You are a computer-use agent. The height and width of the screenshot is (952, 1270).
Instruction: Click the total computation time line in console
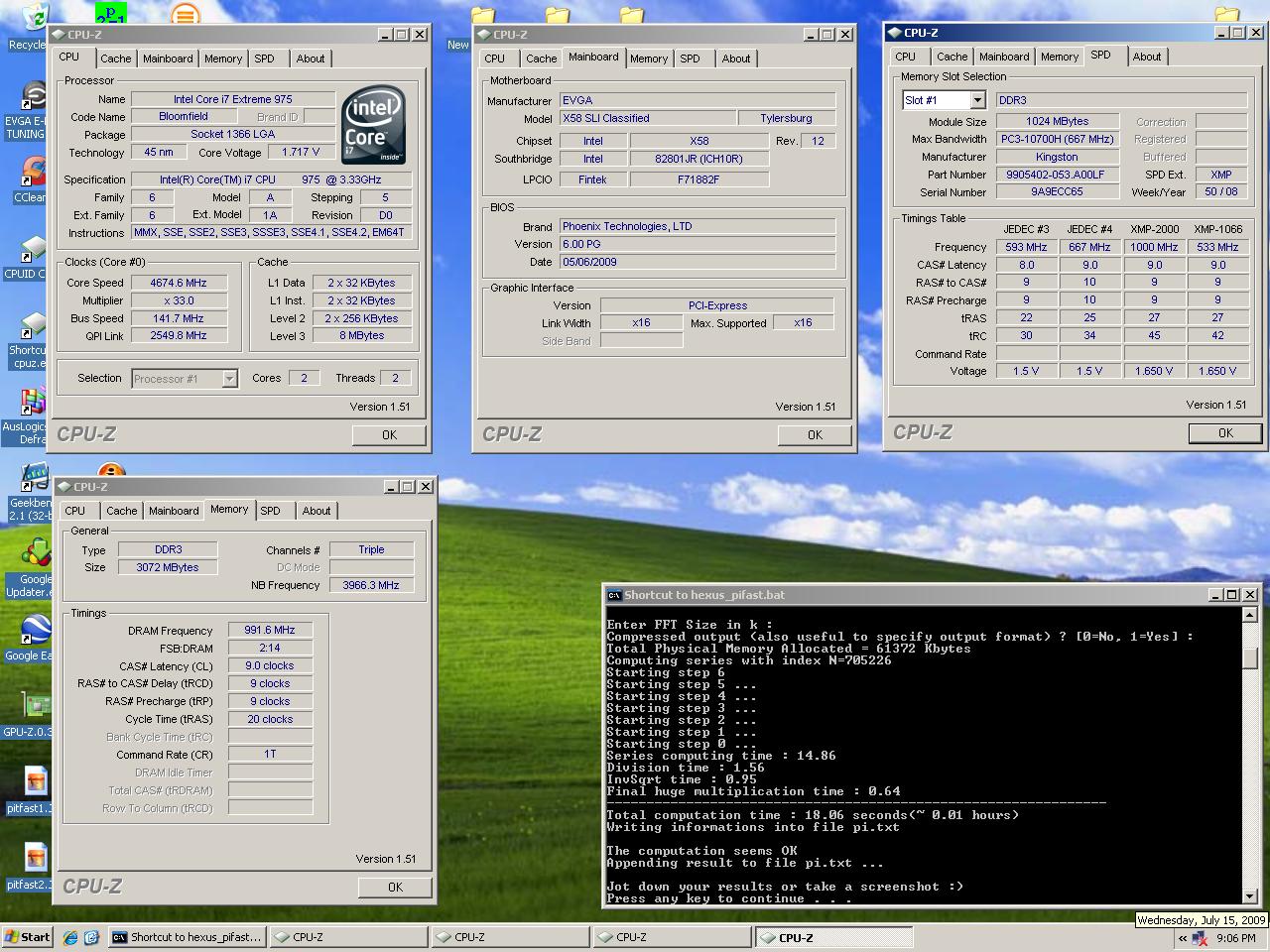813,815
